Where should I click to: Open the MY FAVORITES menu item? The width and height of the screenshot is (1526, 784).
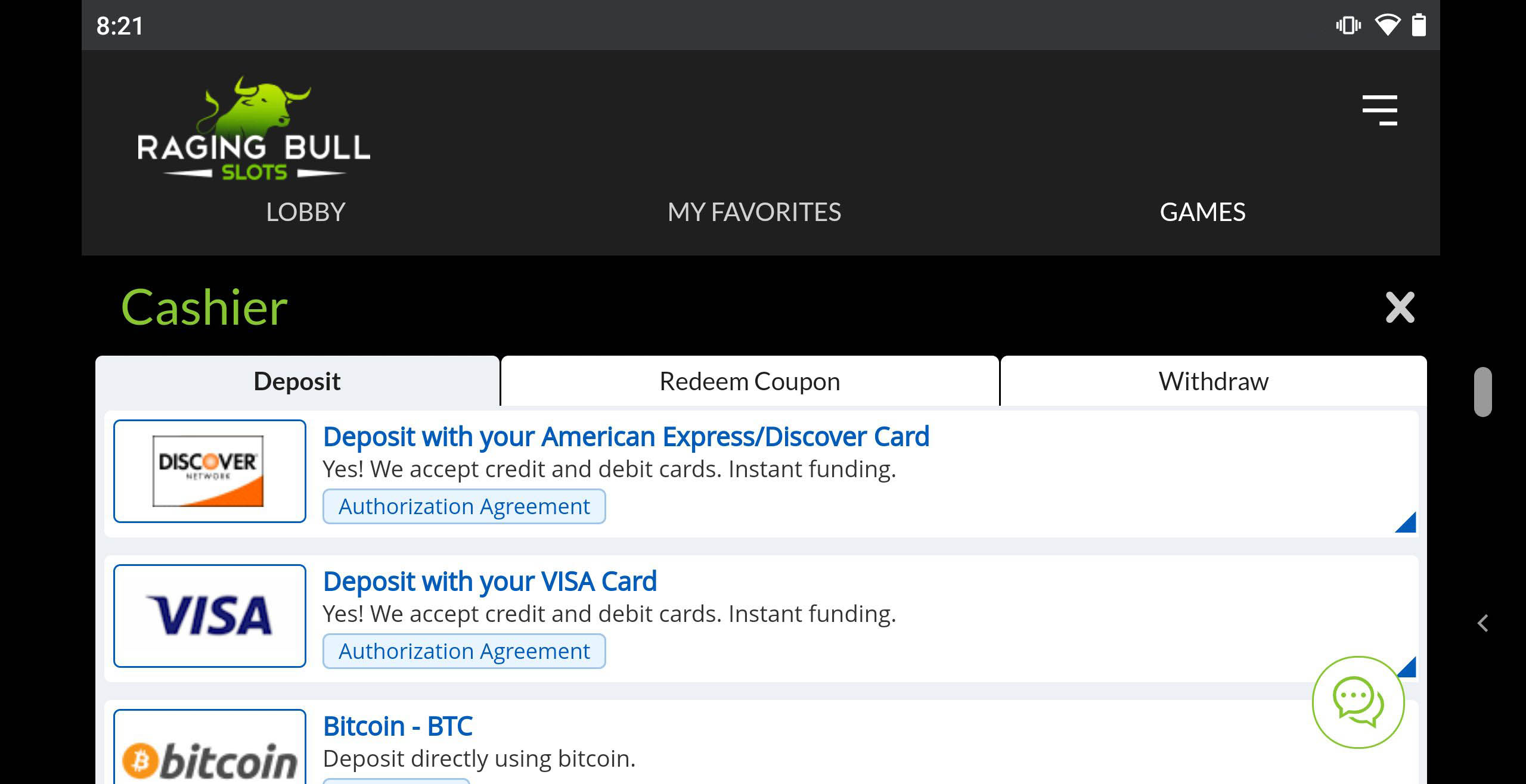(x=754, y=213)
